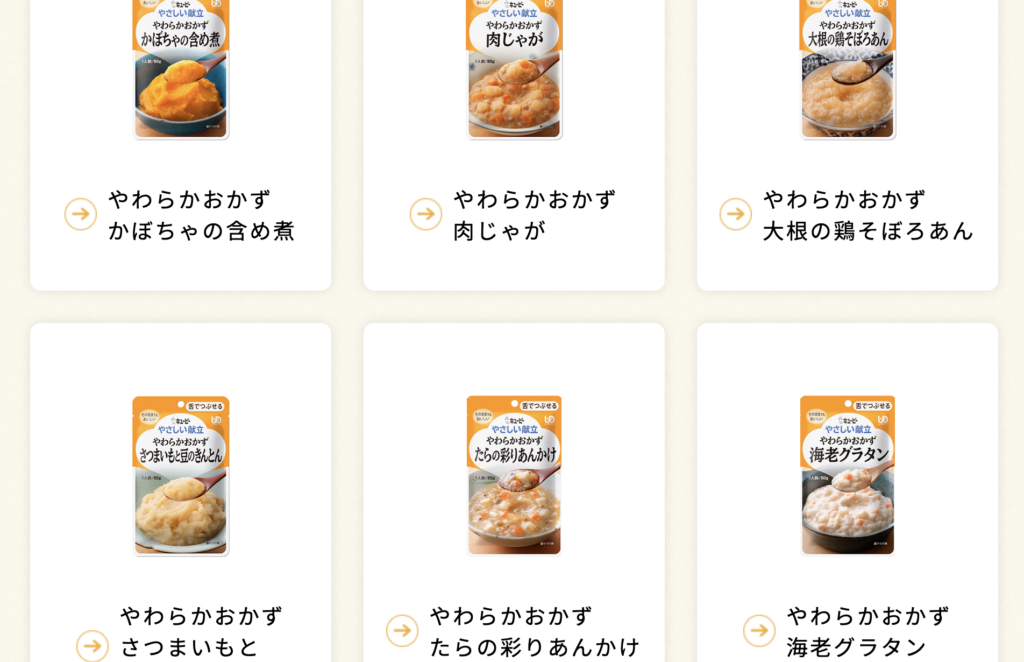
Task: Click the arrow icon beside 大根の鶏そぼろあん
Action: [x=735, y=214]
